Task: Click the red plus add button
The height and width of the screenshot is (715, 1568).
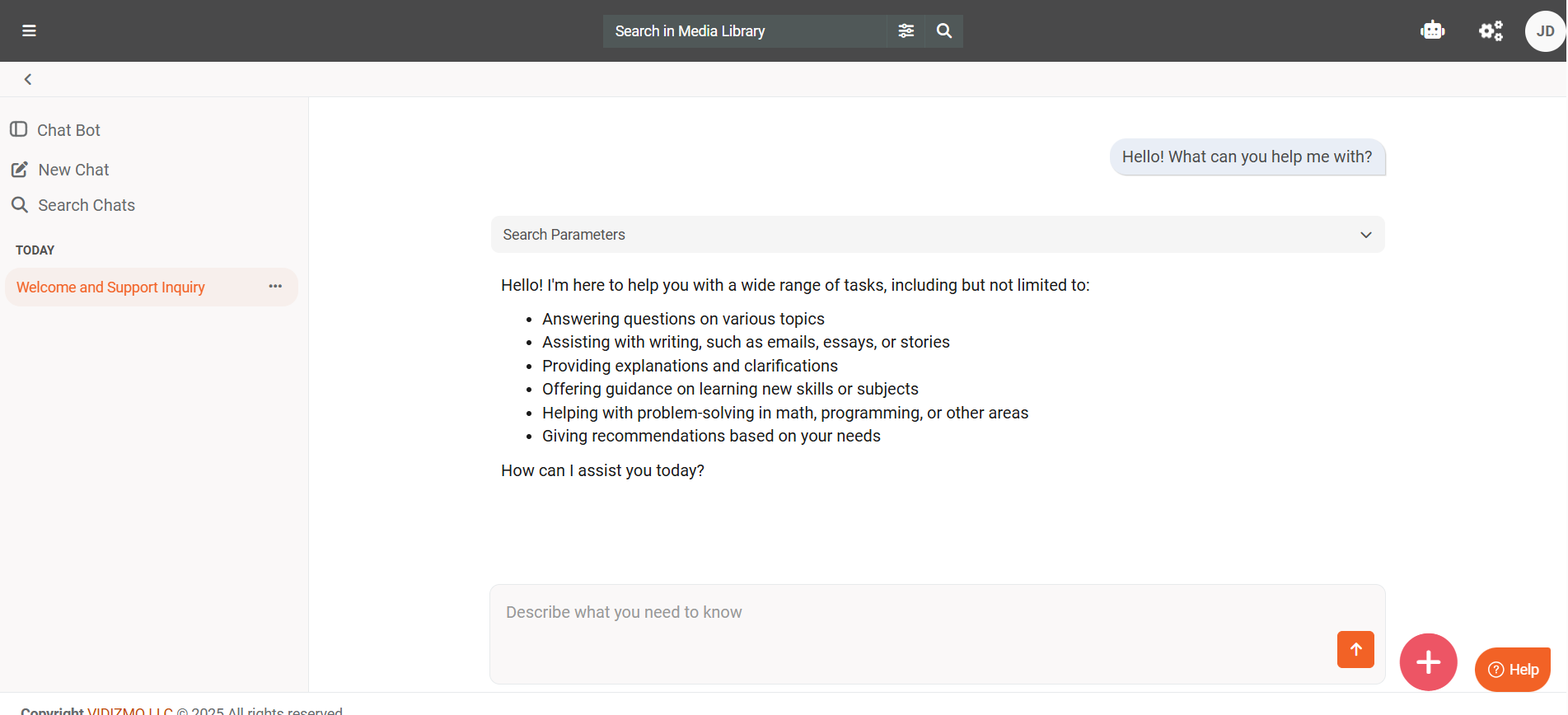Action: click(x=1428, y=662)
